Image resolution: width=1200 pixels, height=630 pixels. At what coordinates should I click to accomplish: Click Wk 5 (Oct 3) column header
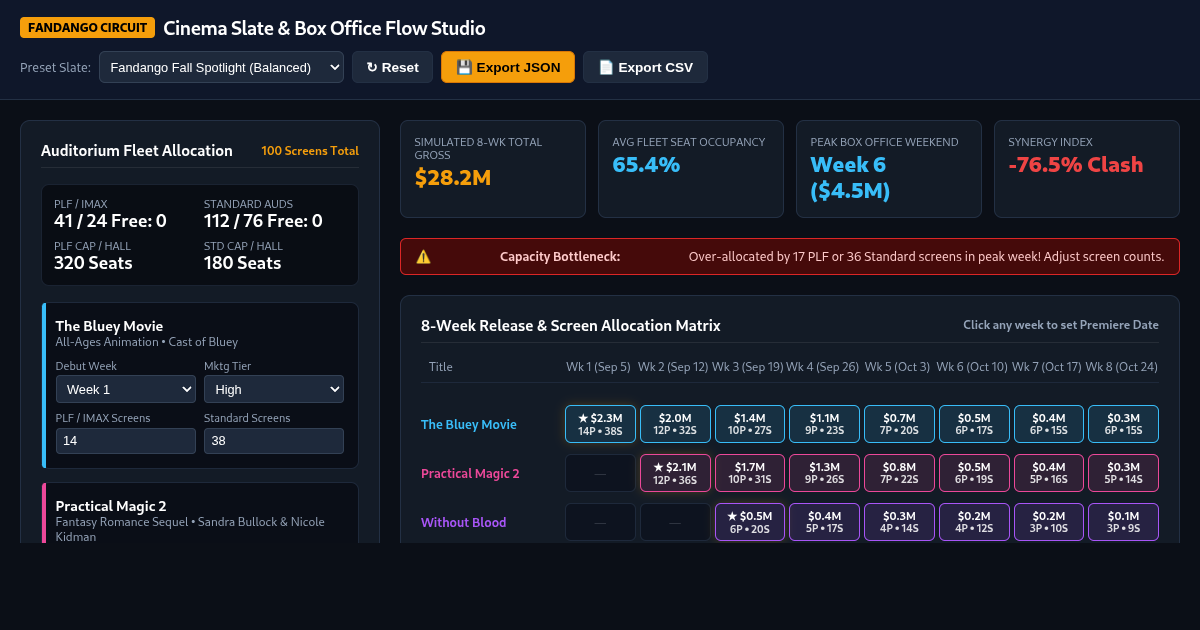pos(897,367)
